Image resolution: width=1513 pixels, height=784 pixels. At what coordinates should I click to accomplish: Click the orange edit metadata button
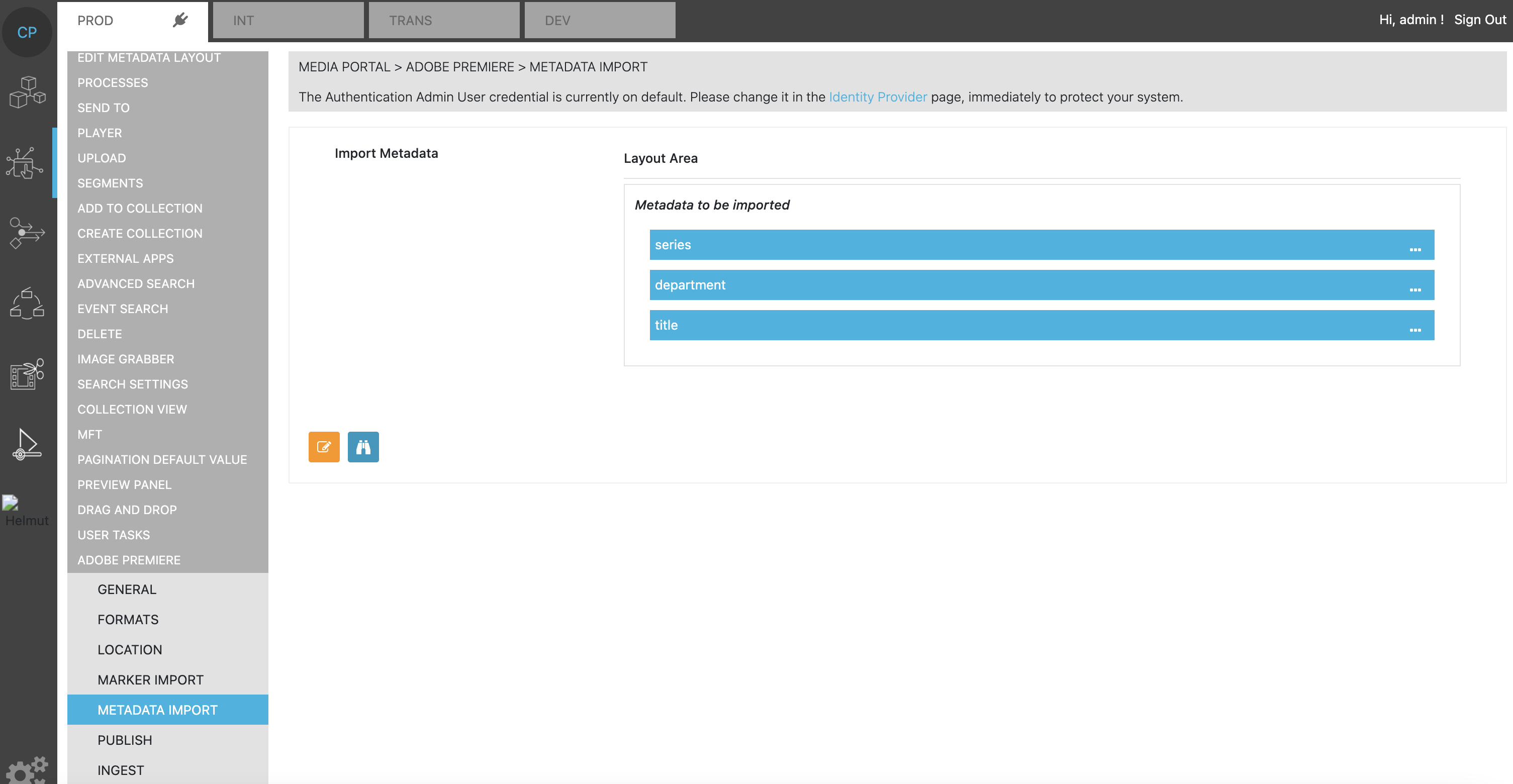[324, 447]
